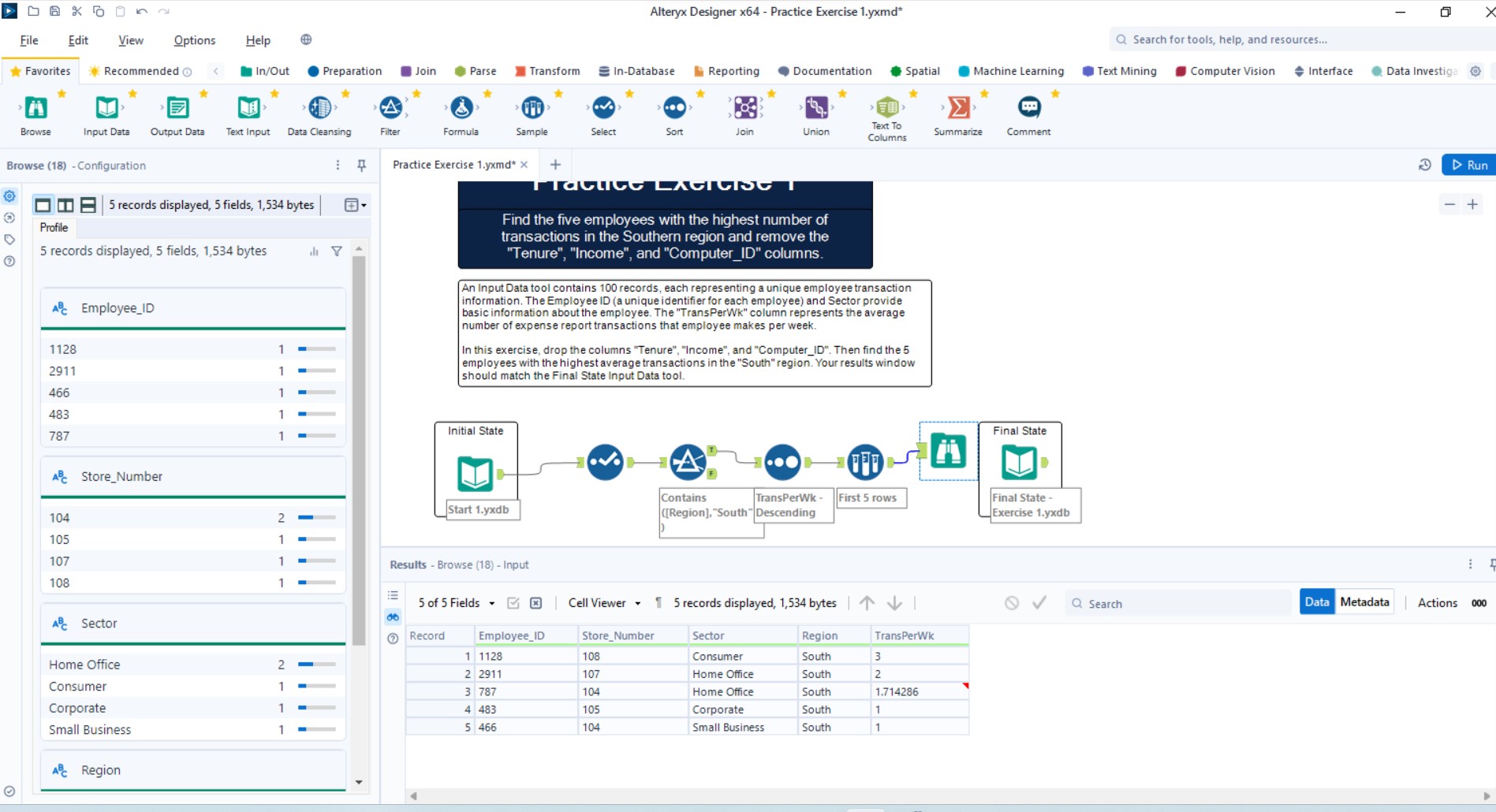The height and width of the screenshot is (812, 1496).
Task: Pin the Configuration panel
Action: coord(361,166)
